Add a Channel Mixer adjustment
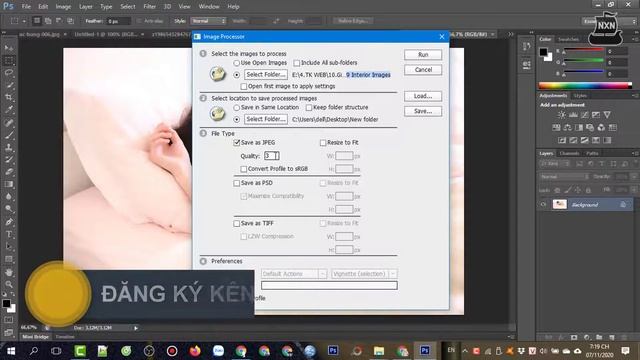 [601, 127]
